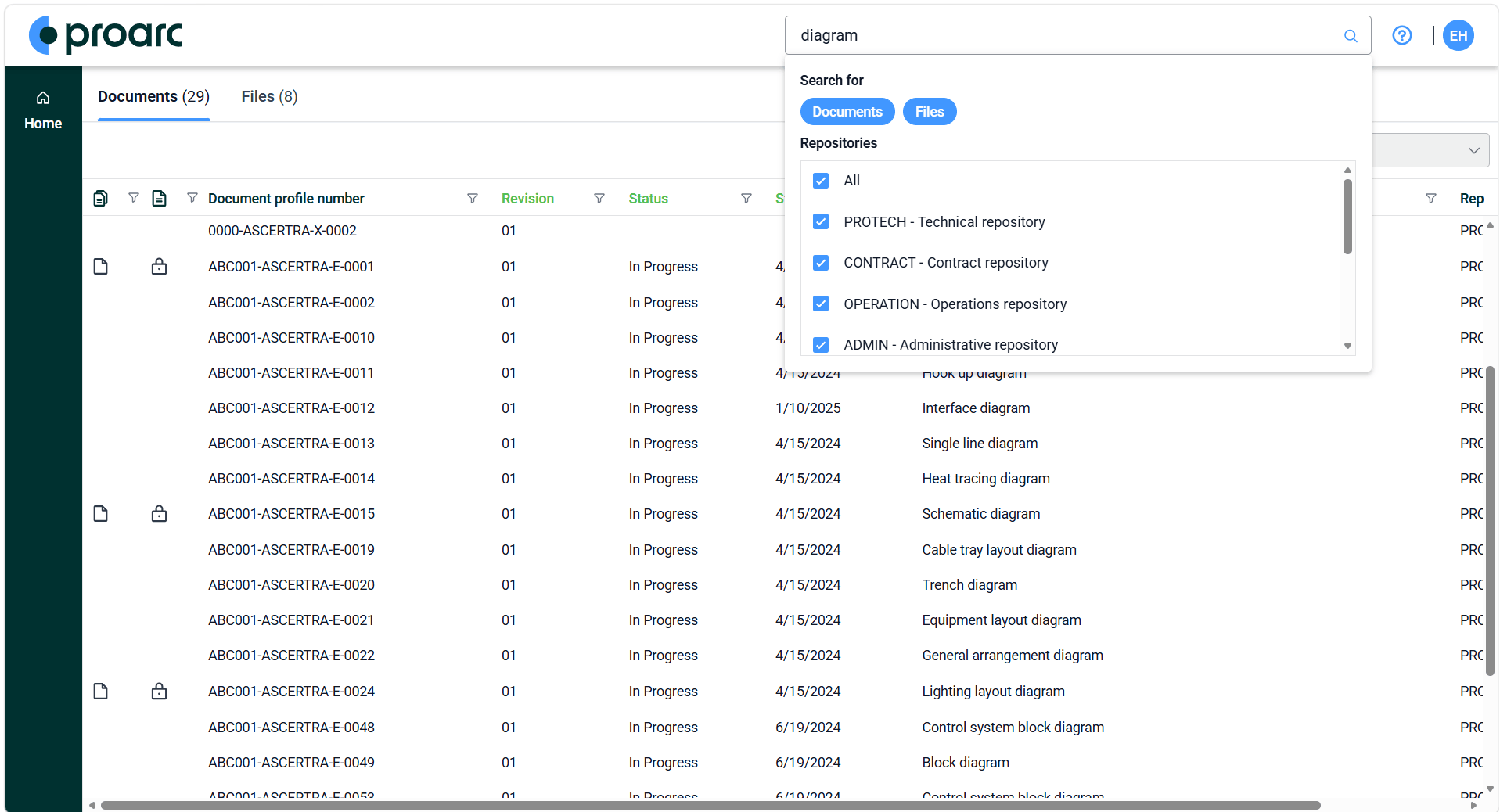The image size is (1500, 812).
Task: Click lock icon for ABC001-ASCERTRA-E-0015
Action: [x=160, y=514]
